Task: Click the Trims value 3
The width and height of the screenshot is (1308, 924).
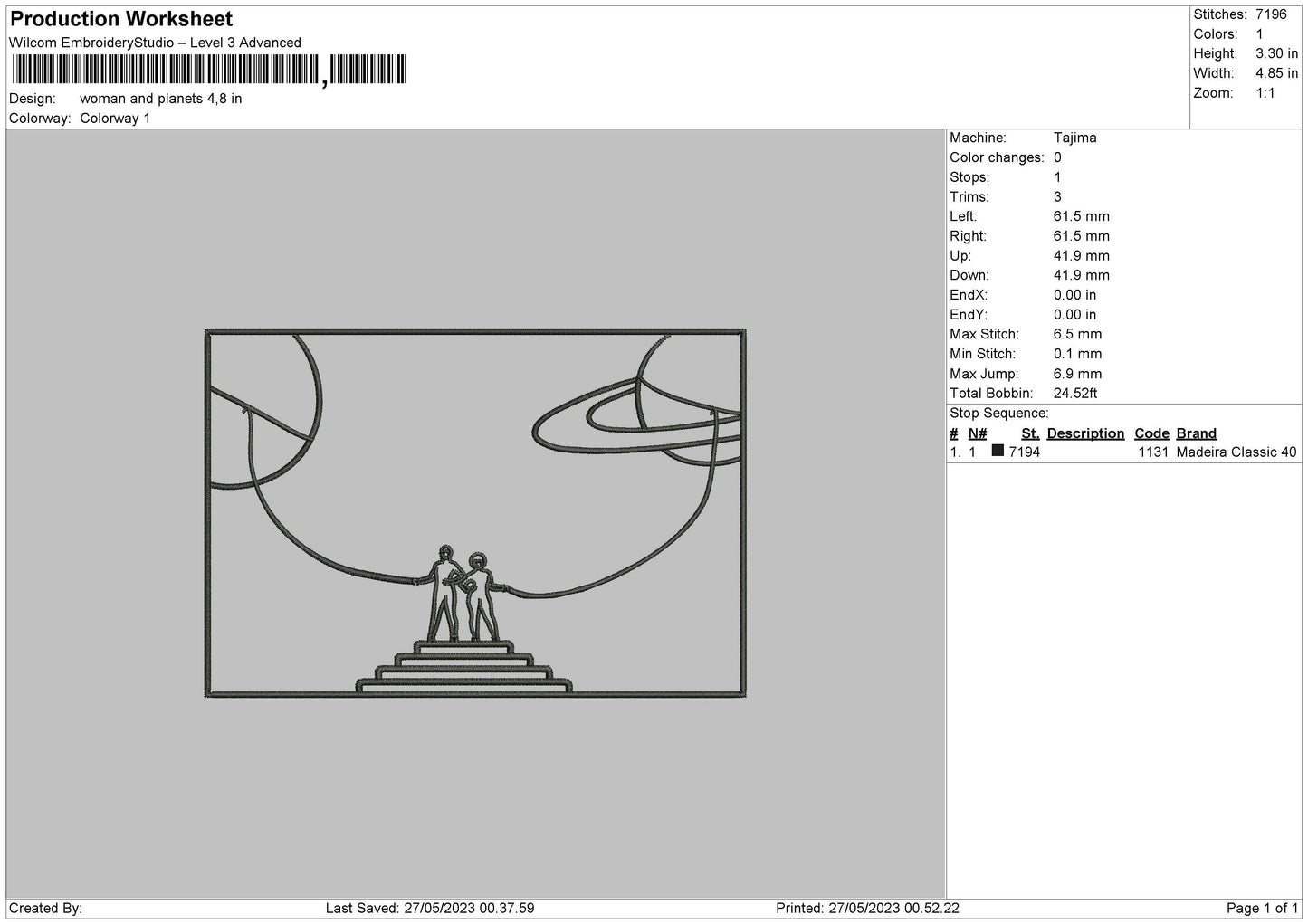Action: (x=1057, y=196)
